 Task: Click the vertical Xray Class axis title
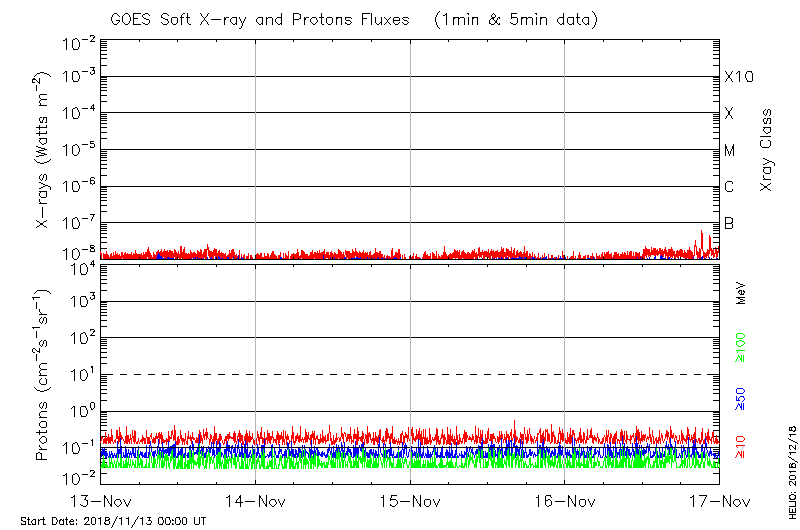[x=766, y=150]
